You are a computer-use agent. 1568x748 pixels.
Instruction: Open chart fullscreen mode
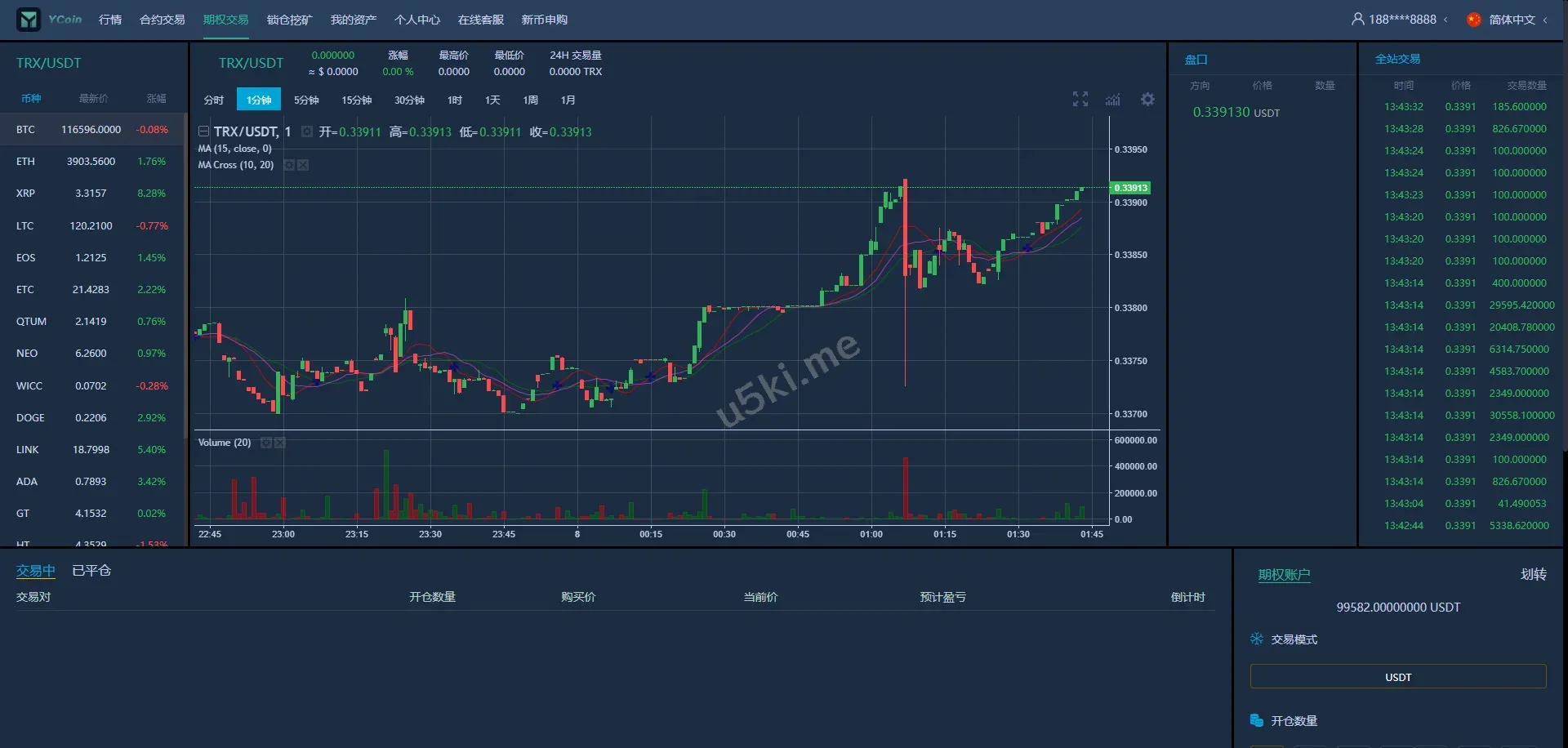(1080, 100)
